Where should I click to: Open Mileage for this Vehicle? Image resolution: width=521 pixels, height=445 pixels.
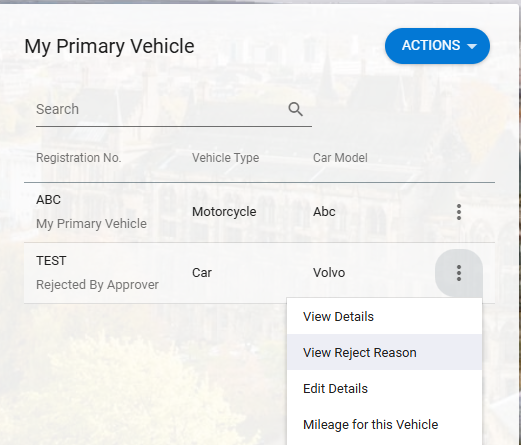(x=384, y=424)
